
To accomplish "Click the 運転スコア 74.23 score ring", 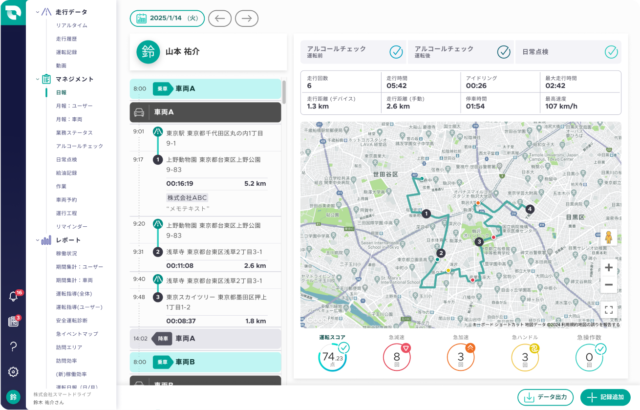I will (x=332, y=357).
